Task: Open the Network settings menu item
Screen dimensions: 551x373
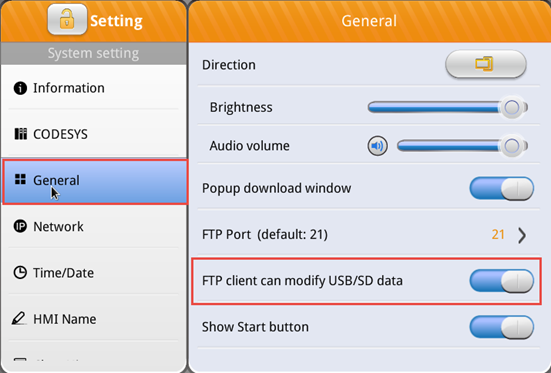Action: (x=93, y=226)
